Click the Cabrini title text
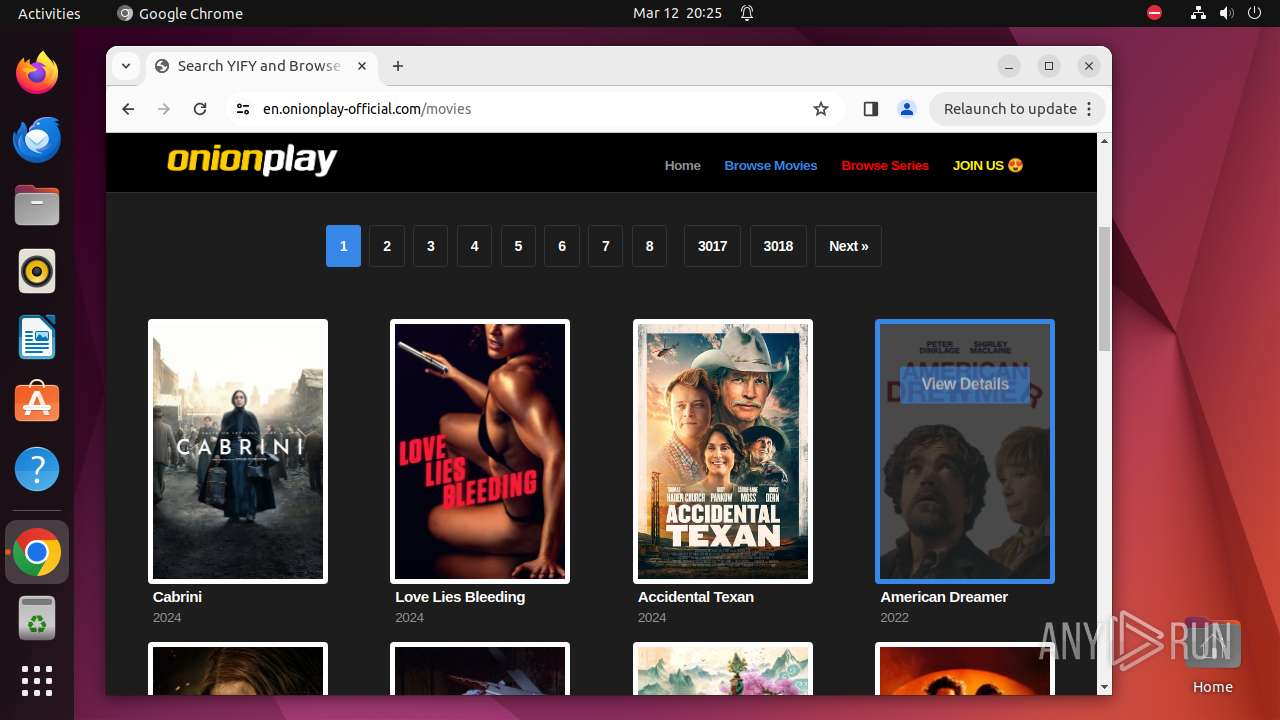The image size is (1280, 720). (x=177, y=597)
